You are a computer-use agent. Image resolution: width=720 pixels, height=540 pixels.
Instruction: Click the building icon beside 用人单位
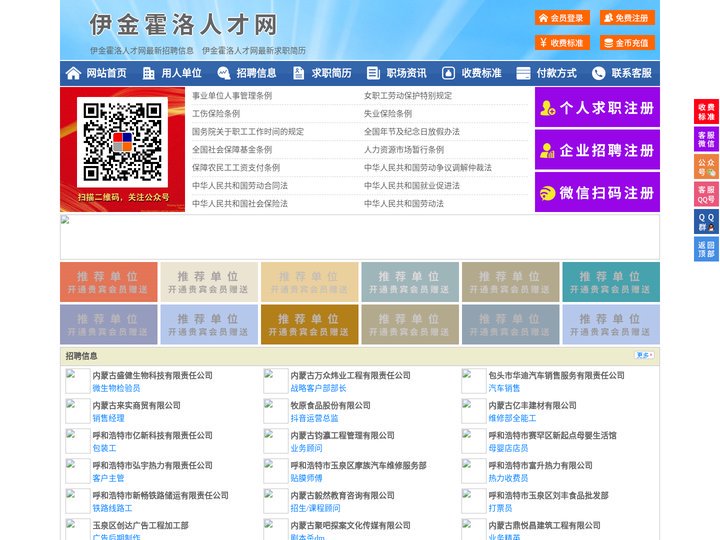(x=148, y=73)
